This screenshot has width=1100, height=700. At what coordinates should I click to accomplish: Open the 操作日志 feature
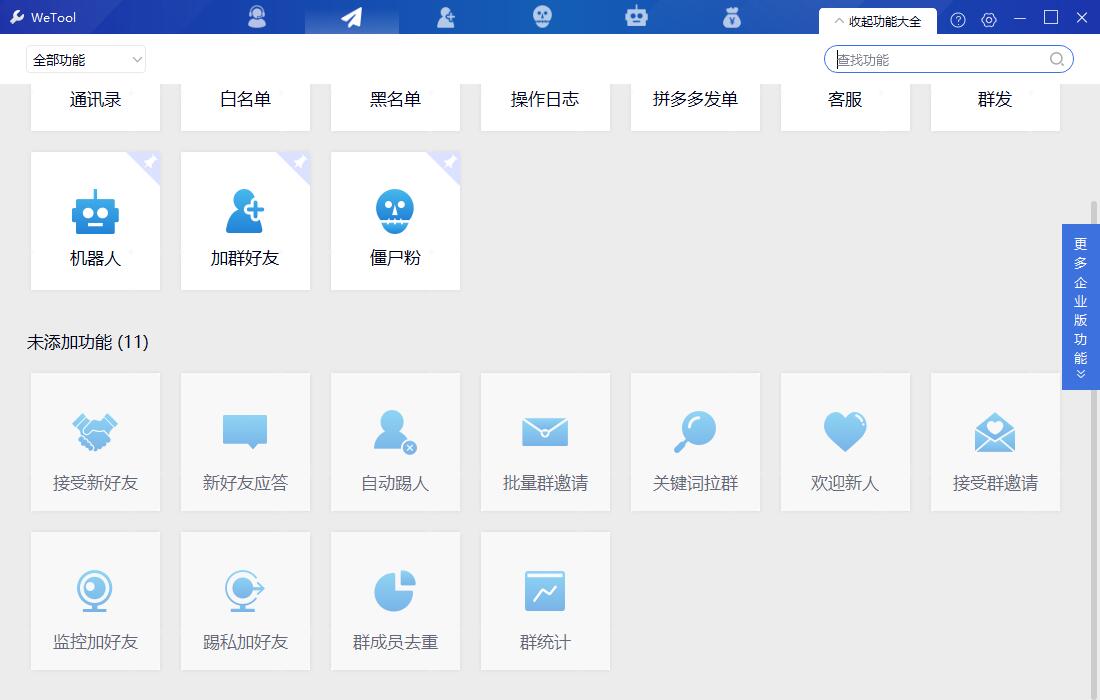[545, 100]
